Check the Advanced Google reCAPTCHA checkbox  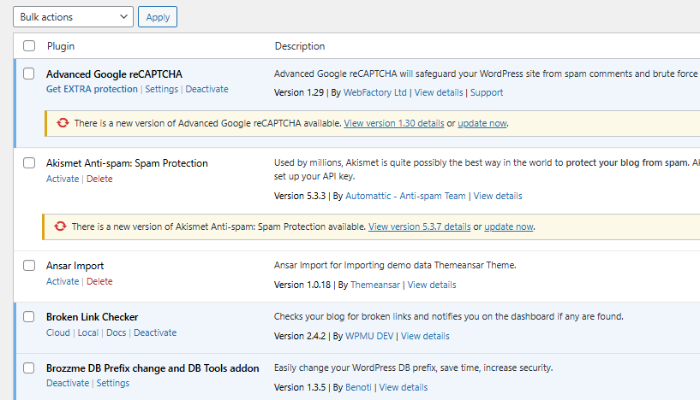[x=29, y=74]
